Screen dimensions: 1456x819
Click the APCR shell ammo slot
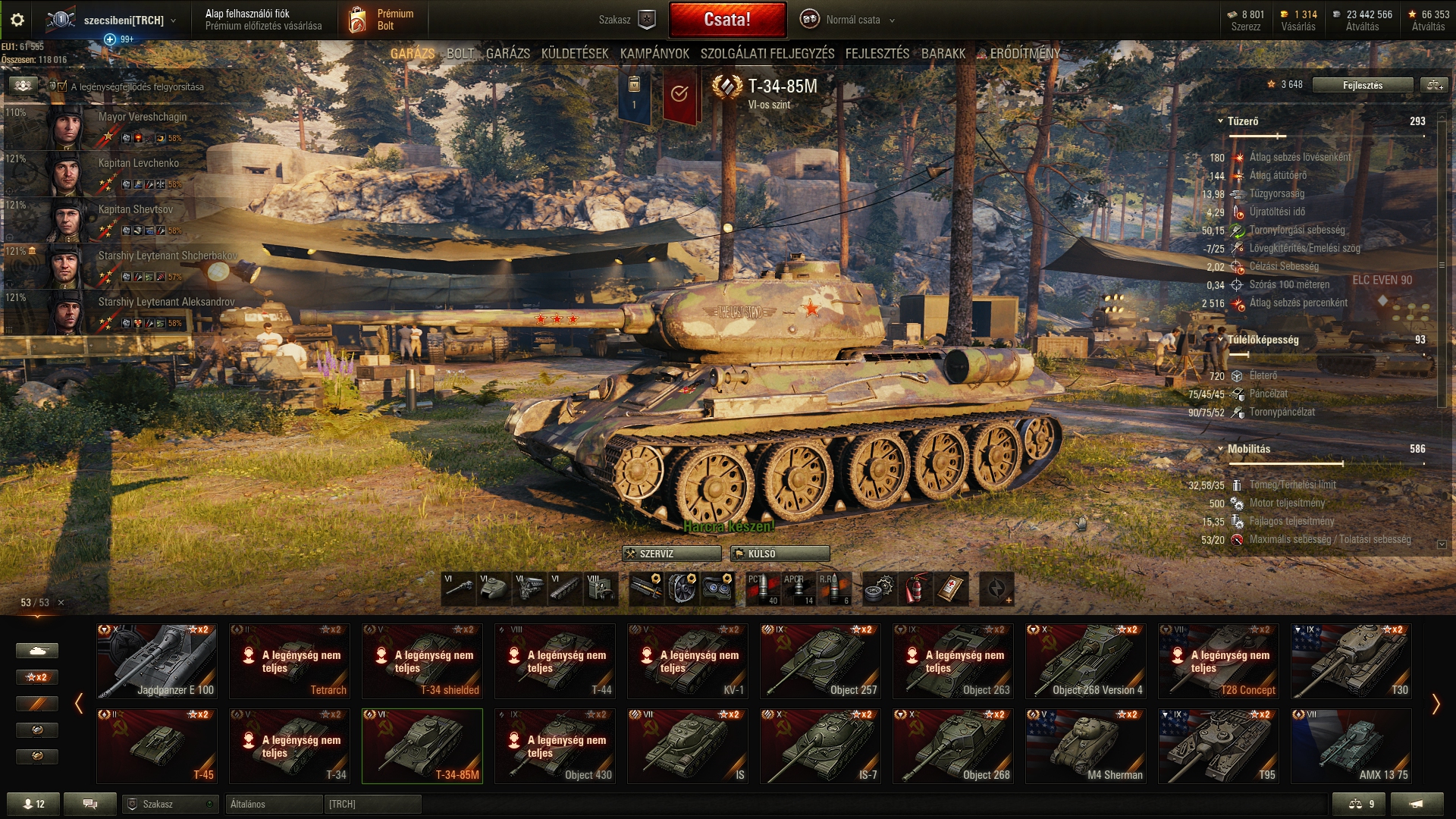799,588
